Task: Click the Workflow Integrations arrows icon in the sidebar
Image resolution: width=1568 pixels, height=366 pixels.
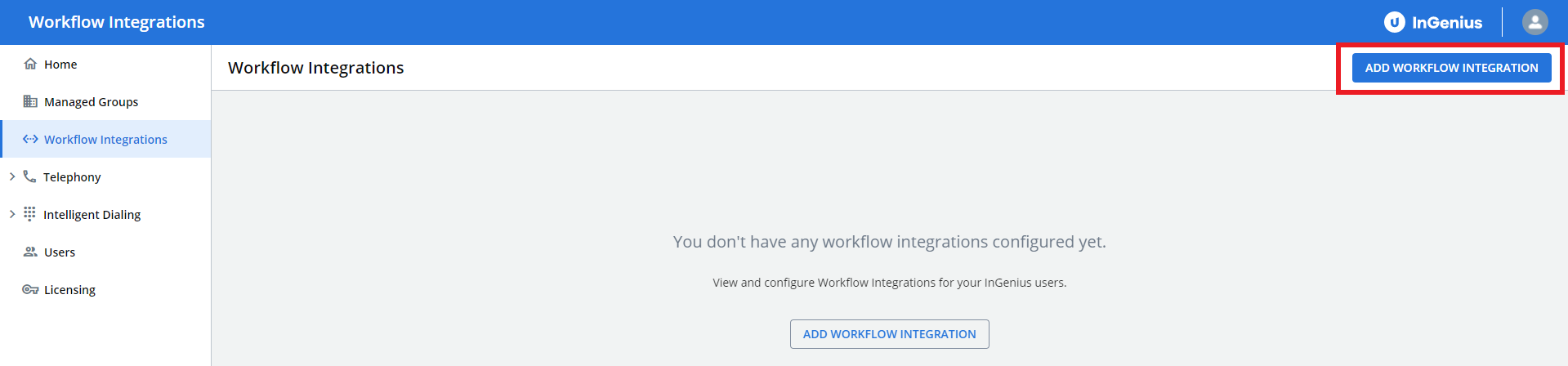Action: click(30, 139)
